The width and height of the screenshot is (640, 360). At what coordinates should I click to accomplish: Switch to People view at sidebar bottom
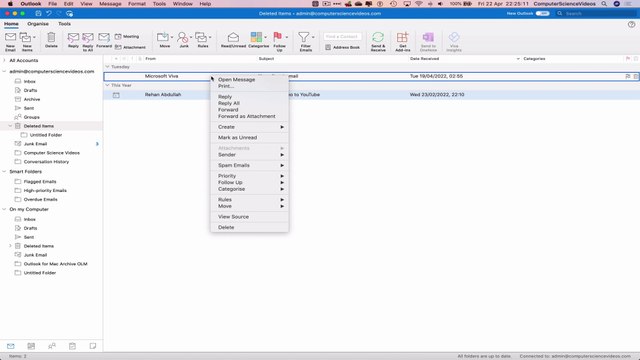52,346
